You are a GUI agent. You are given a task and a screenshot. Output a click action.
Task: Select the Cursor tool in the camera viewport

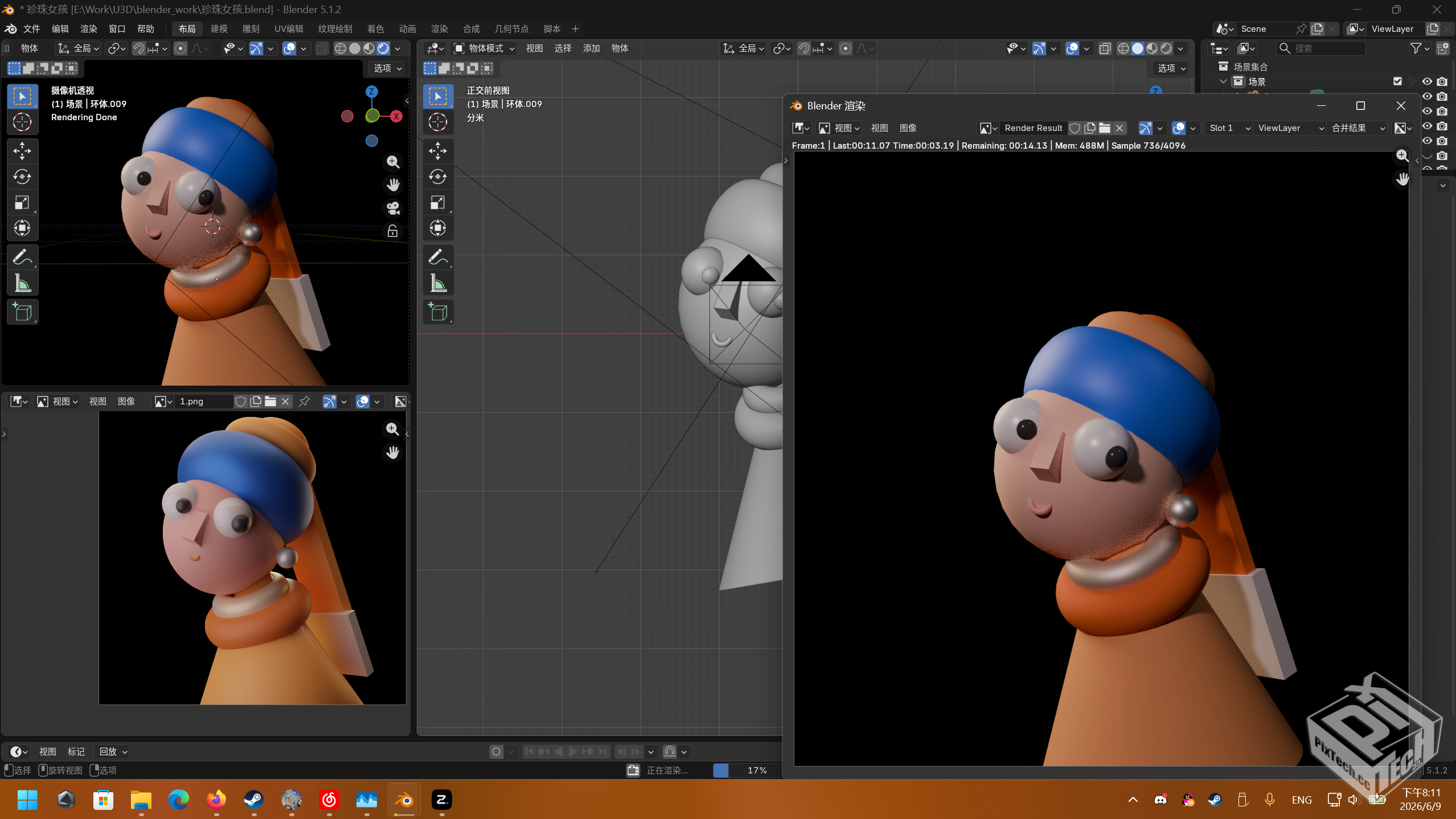pos(22,122)
